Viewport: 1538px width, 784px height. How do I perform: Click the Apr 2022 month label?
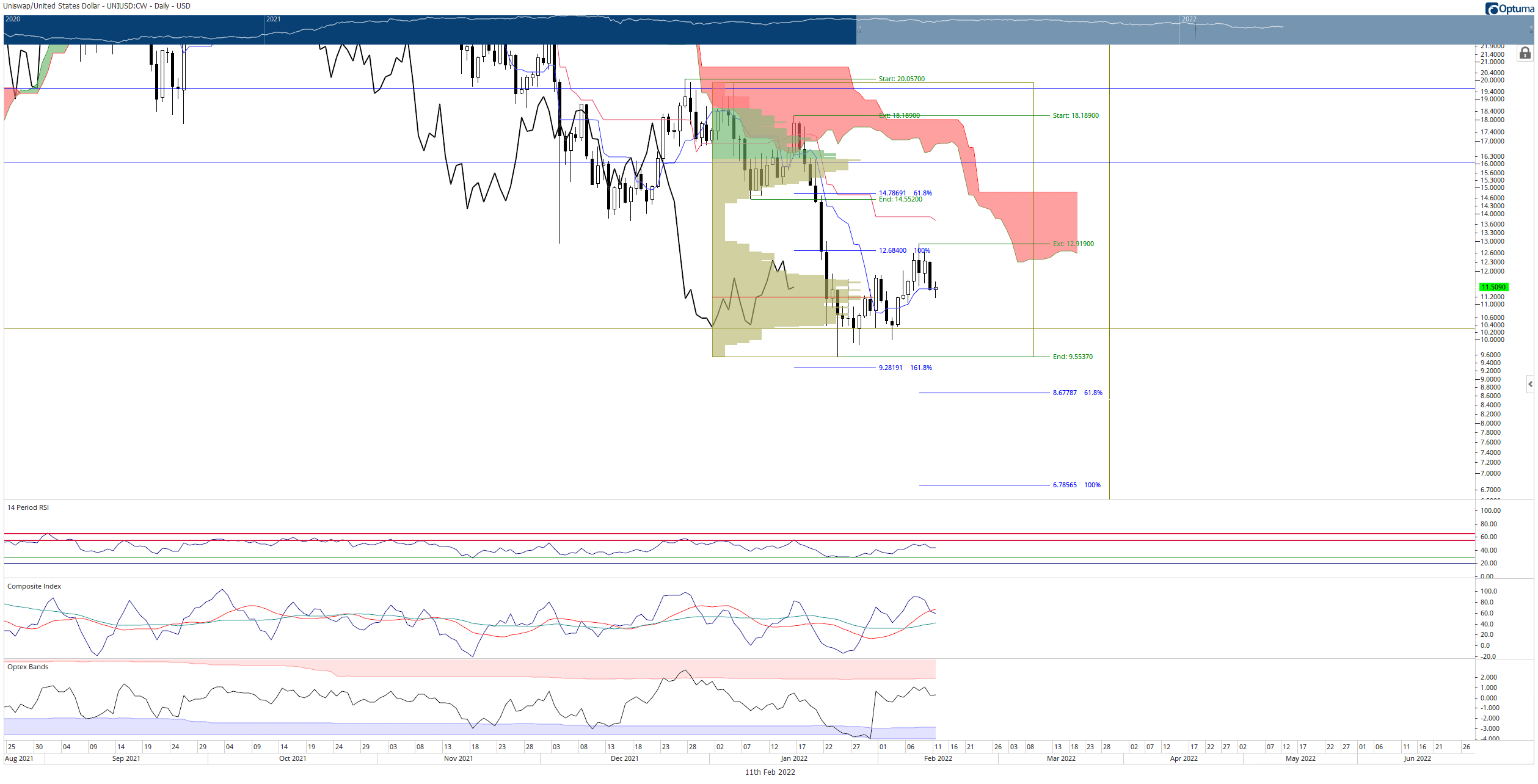[x=1184, y=758]
